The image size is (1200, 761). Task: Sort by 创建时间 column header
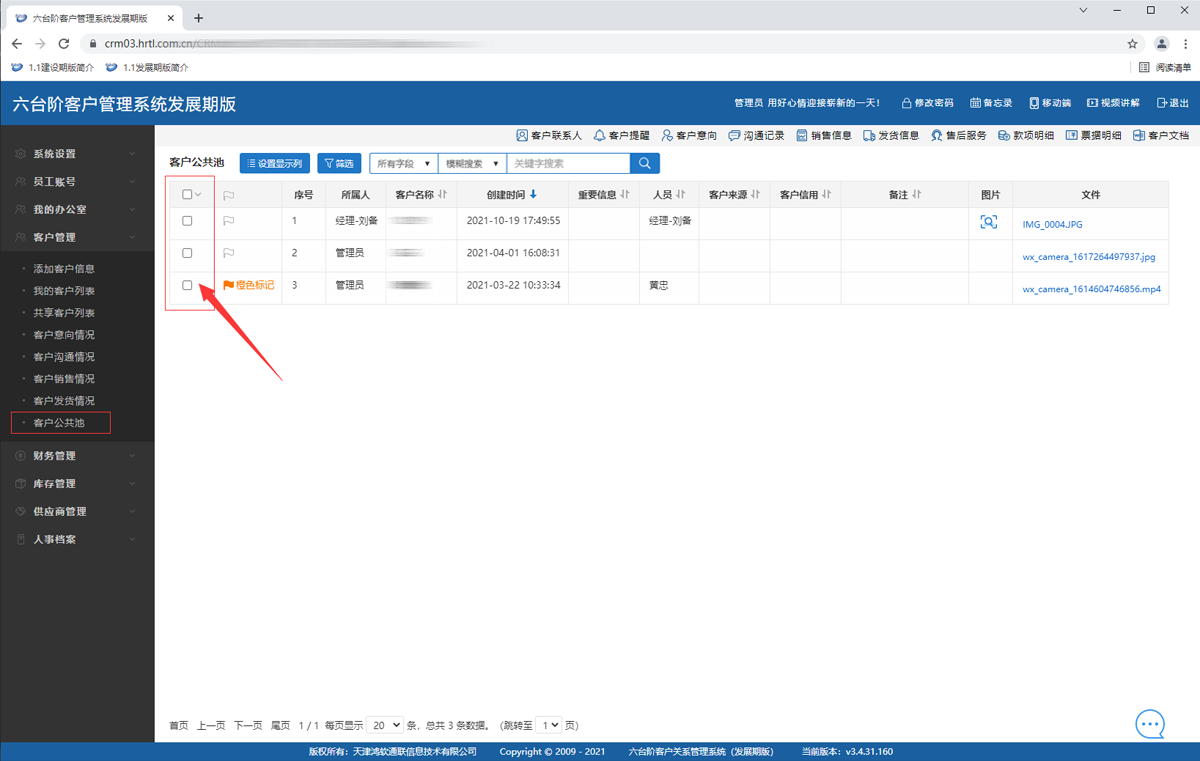coord(512,195)
